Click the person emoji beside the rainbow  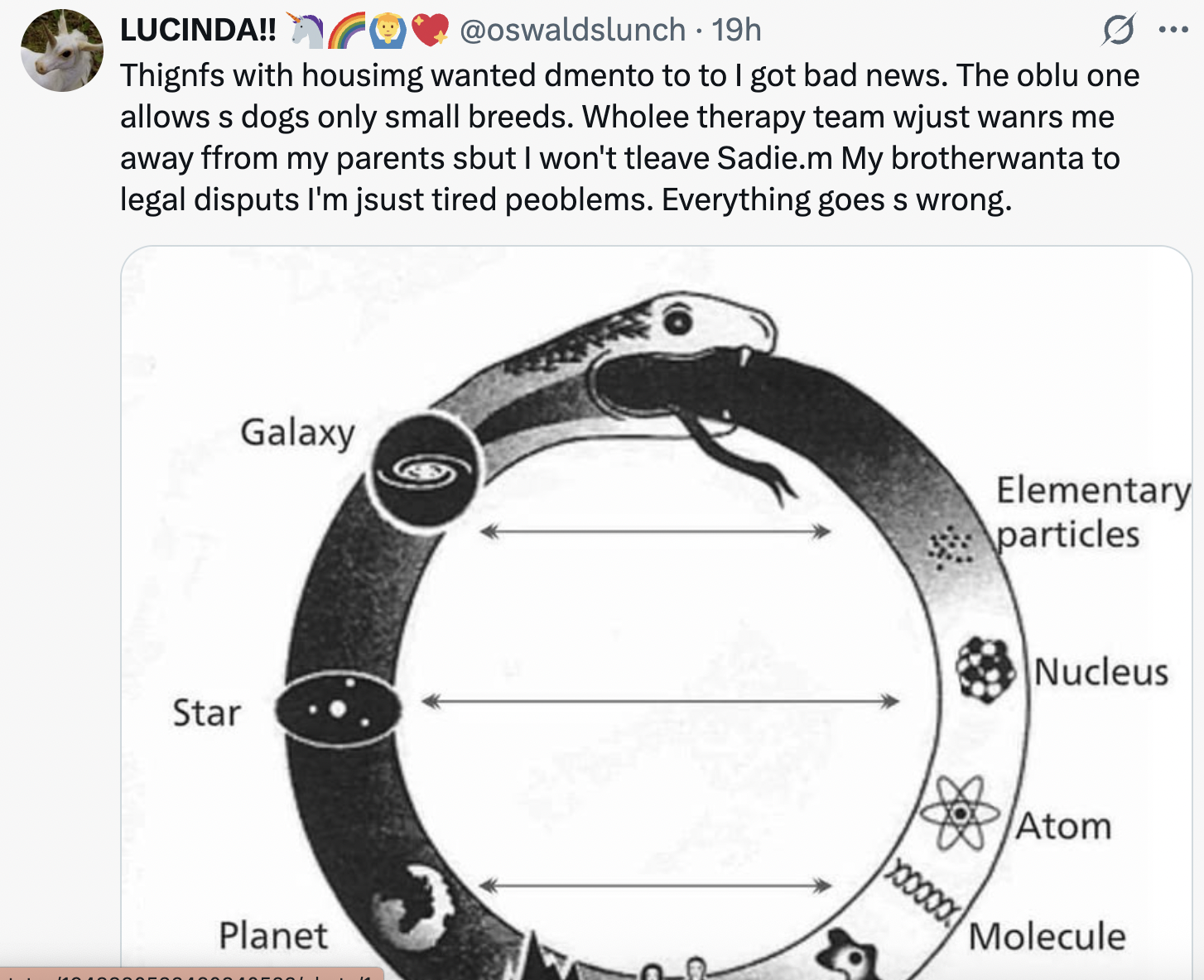coord(388,30)
